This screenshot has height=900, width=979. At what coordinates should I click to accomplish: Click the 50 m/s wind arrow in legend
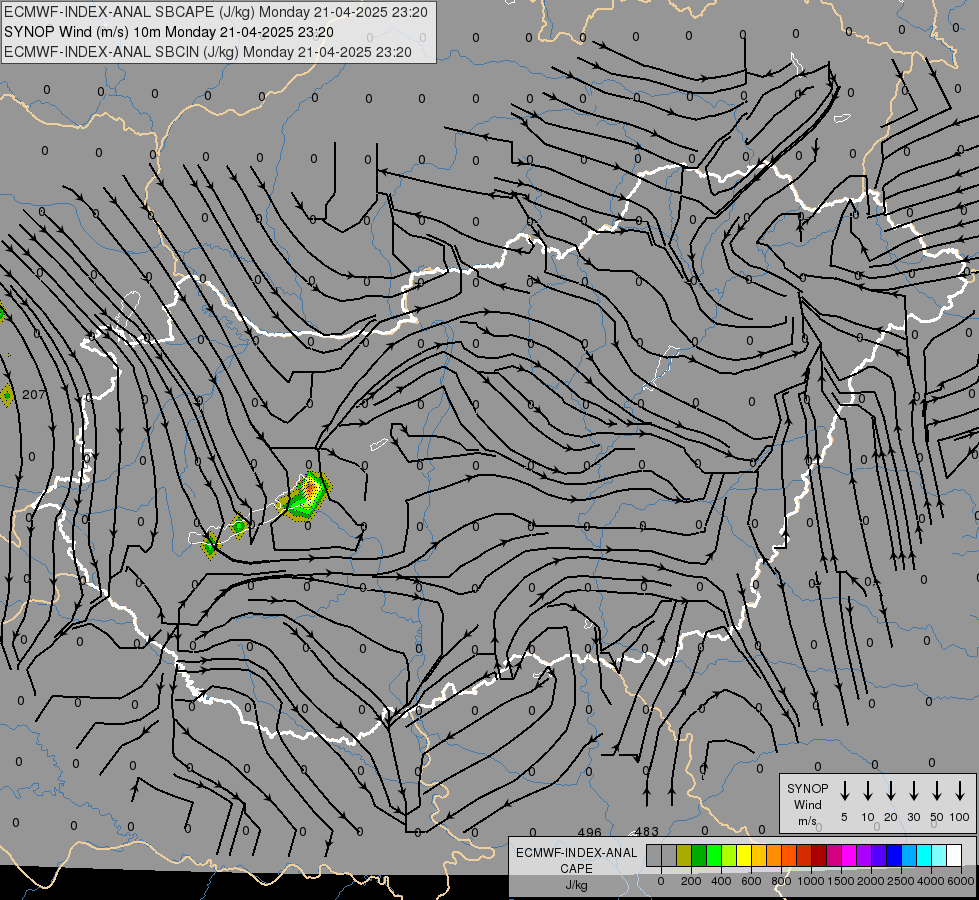937,791
